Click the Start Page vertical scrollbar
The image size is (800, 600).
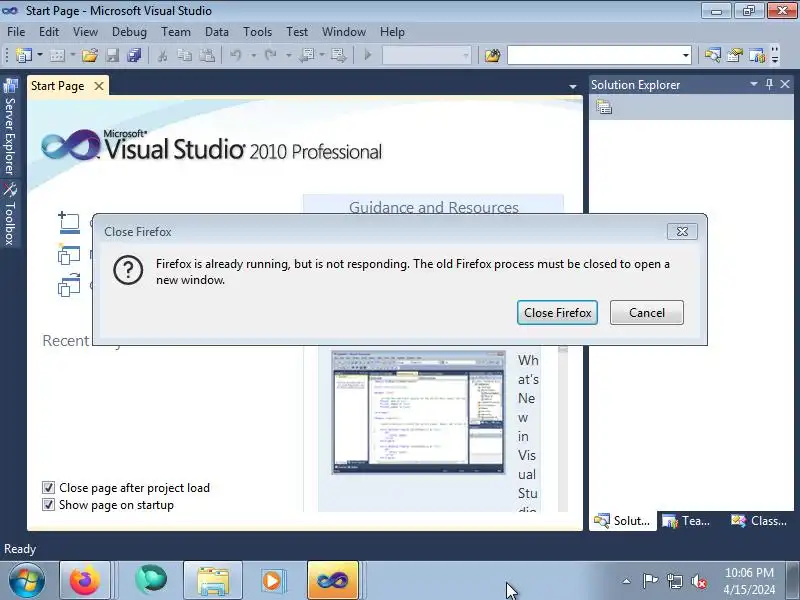click(x=563, y=429)
